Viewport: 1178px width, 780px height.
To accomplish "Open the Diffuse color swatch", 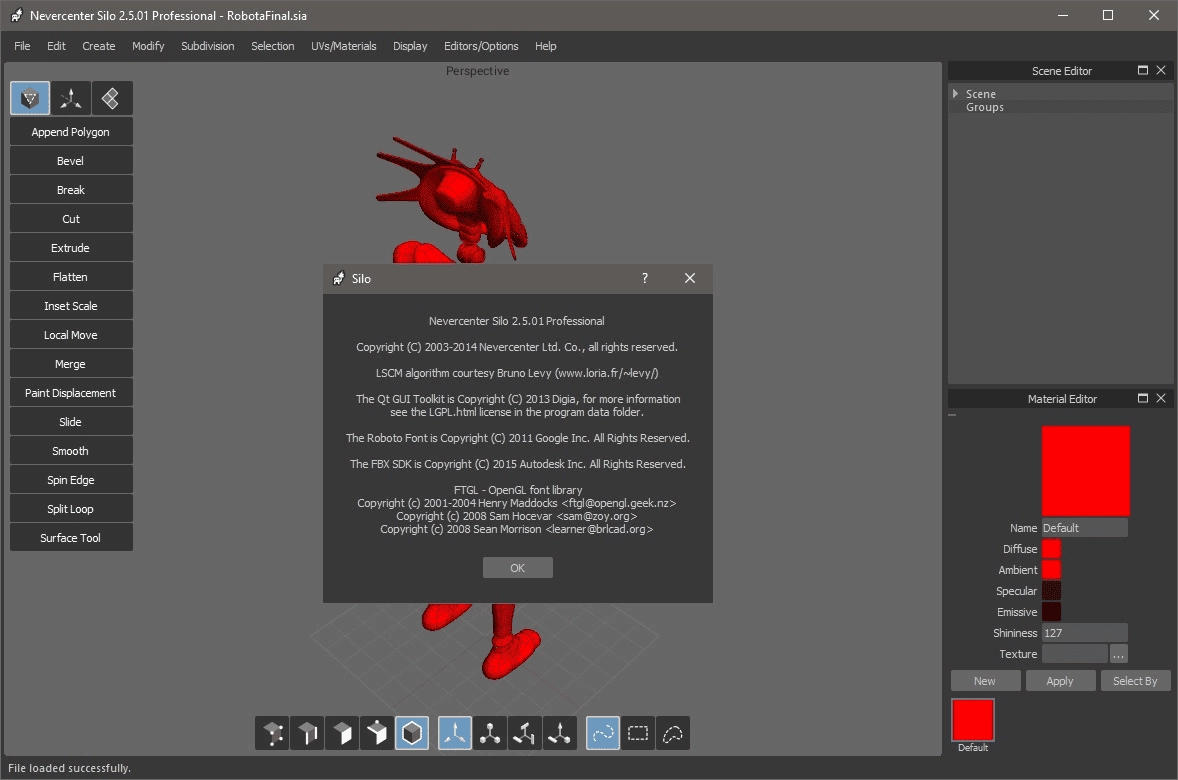I will coord(1051,549).
